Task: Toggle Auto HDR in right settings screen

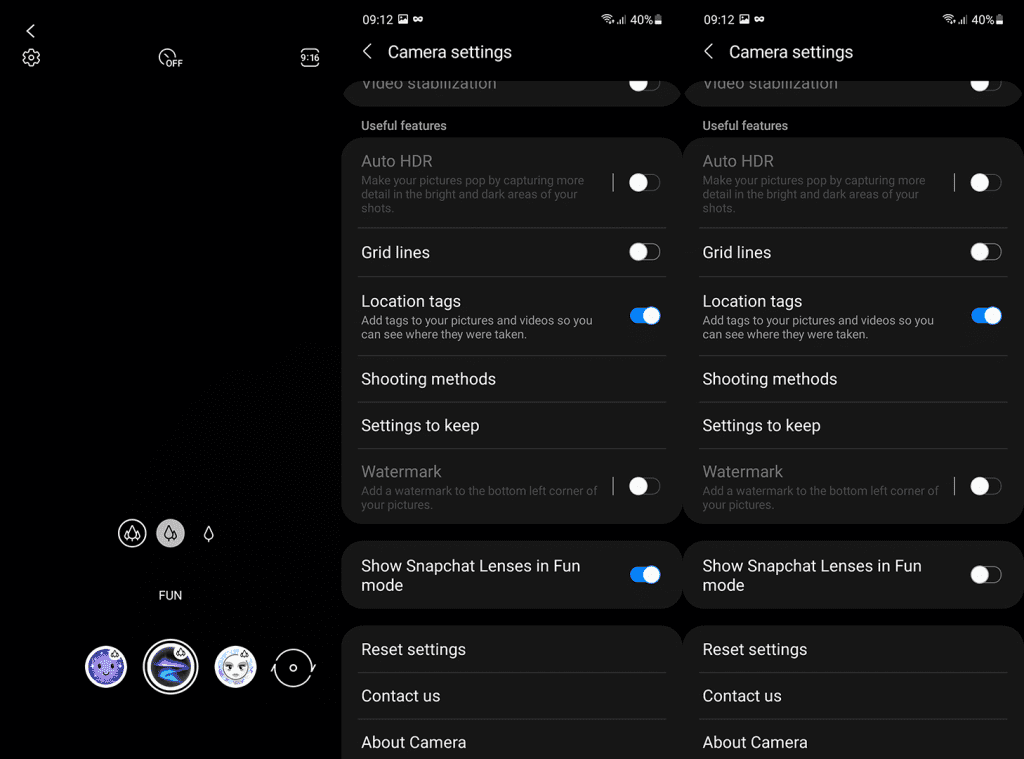Action: [985, 183]
